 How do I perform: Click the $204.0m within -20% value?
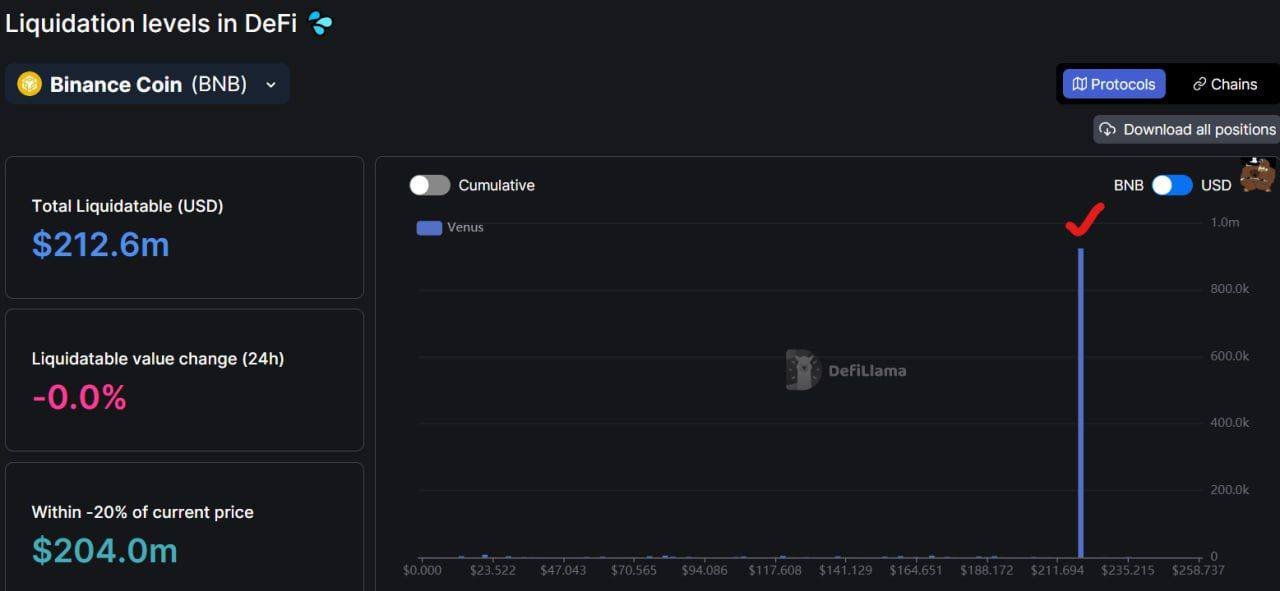pyautogui.click(x=104, y=550)
